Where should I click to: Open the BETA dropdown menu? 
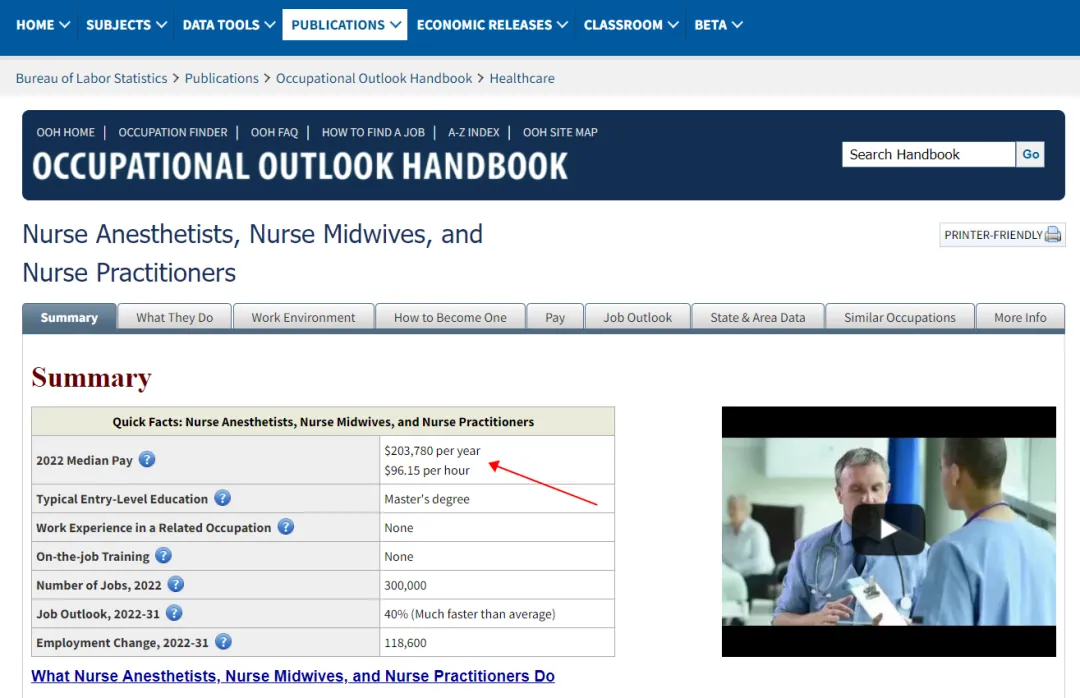pos(718,25)
